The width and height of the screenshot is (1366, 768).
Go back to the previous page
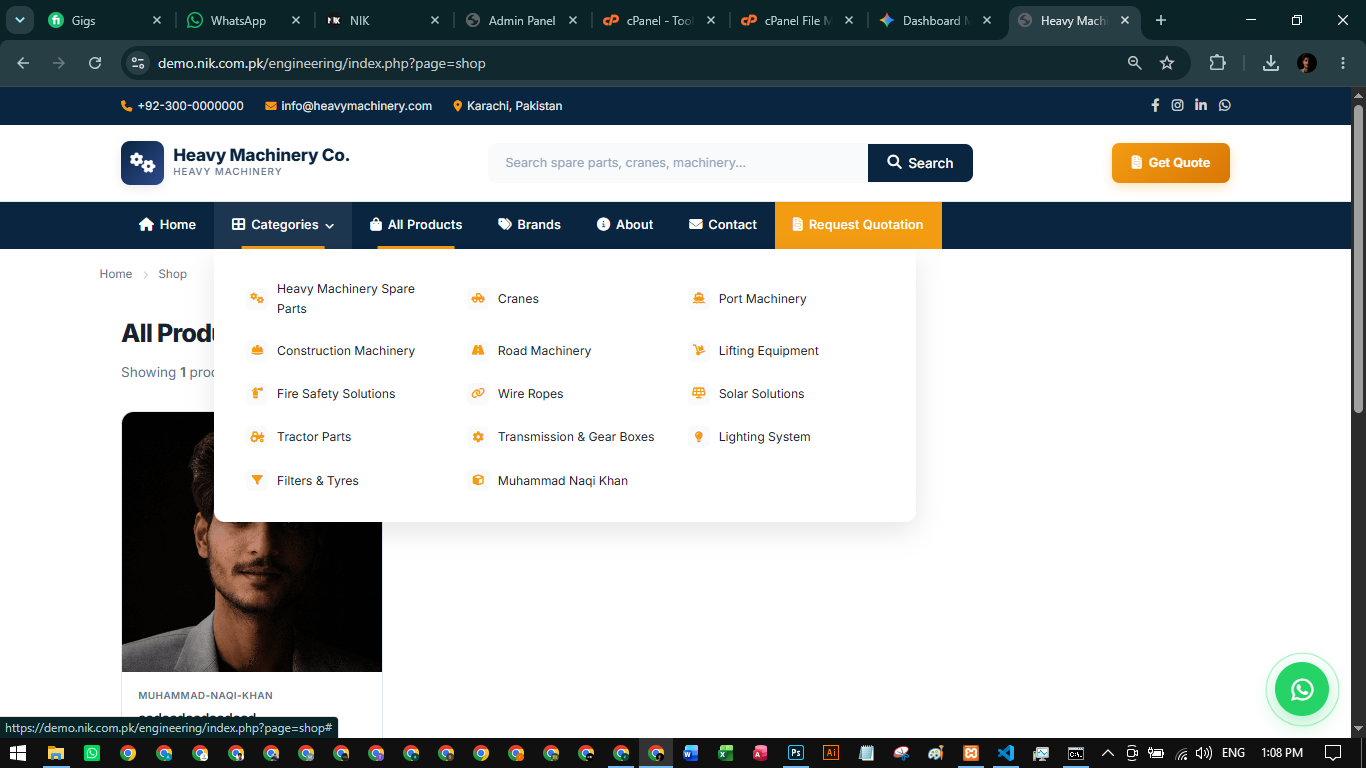click(x=23, y=63)
